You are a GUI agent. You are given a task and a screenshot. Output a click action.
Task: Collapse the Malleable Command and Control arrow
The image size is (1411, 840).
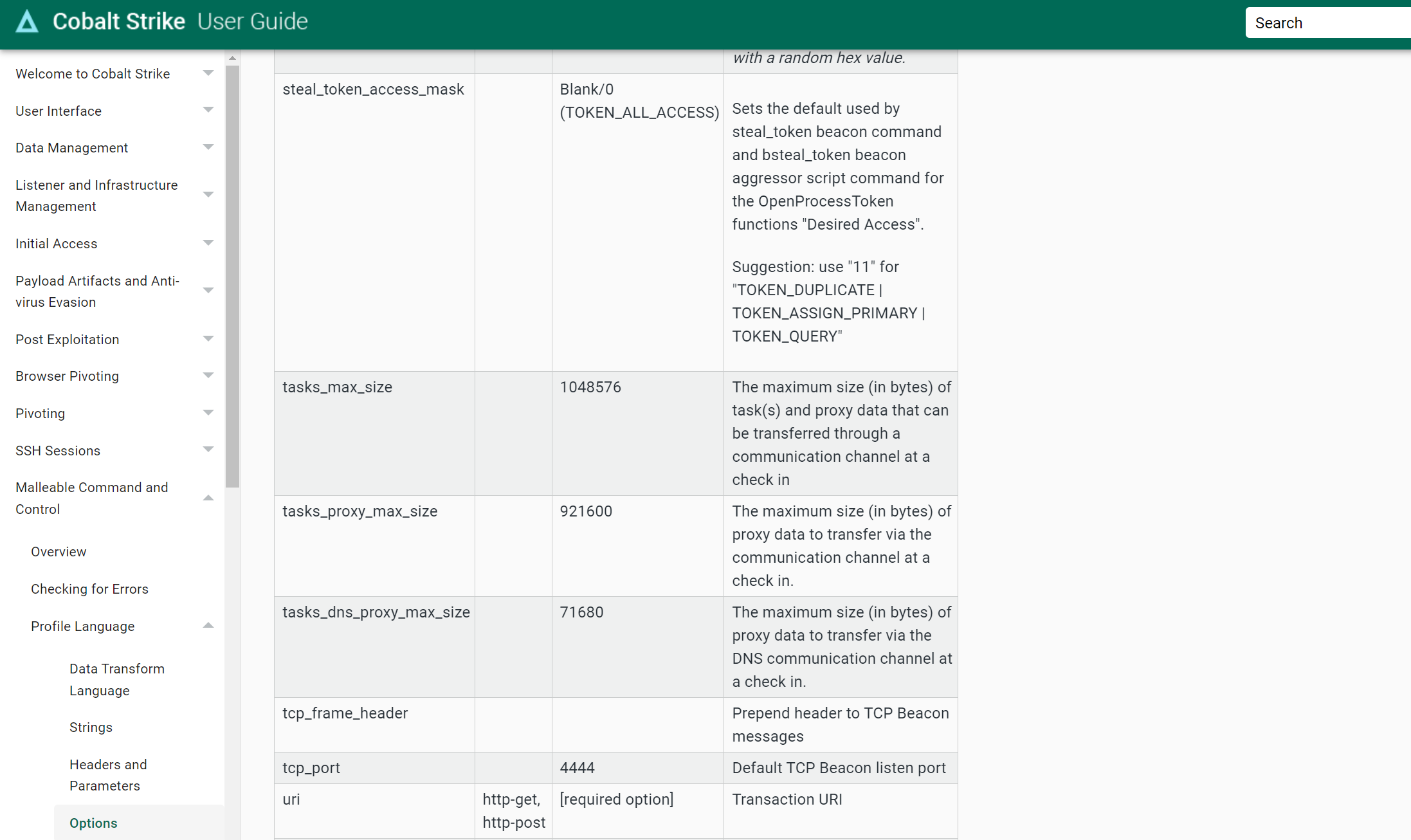point(208,498)
